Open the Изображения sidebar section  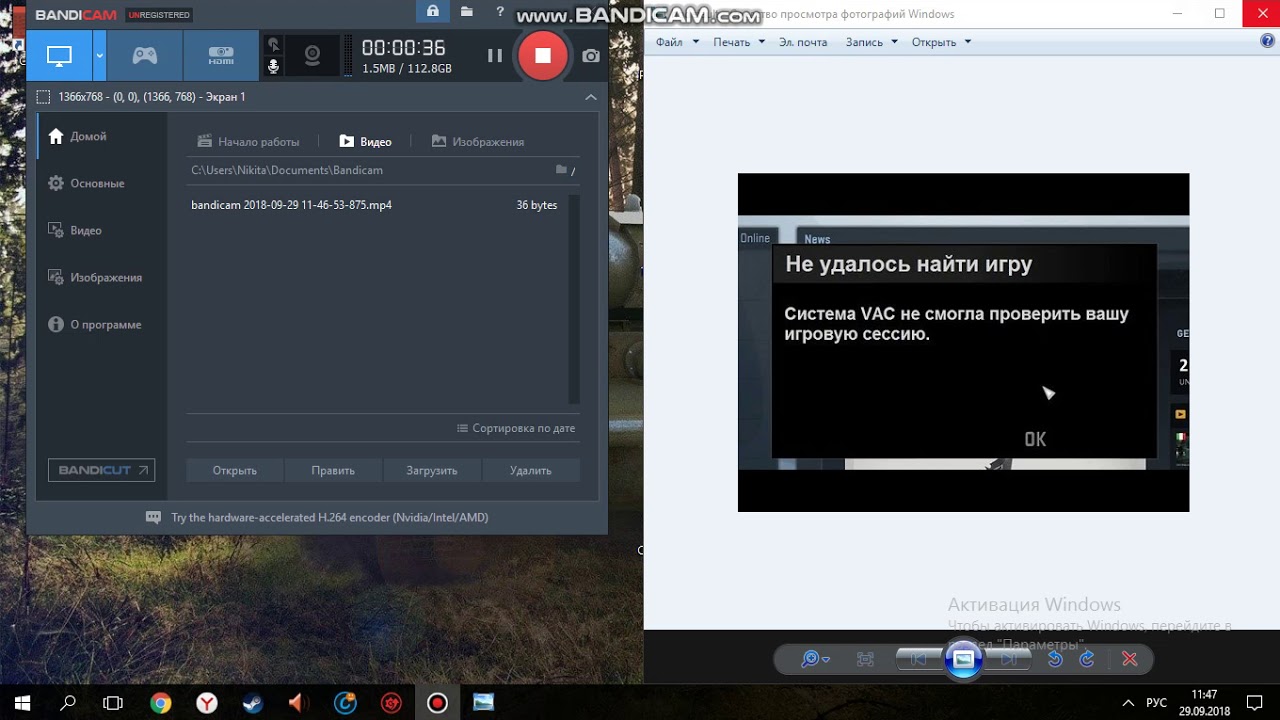click(x=101, y=277)
